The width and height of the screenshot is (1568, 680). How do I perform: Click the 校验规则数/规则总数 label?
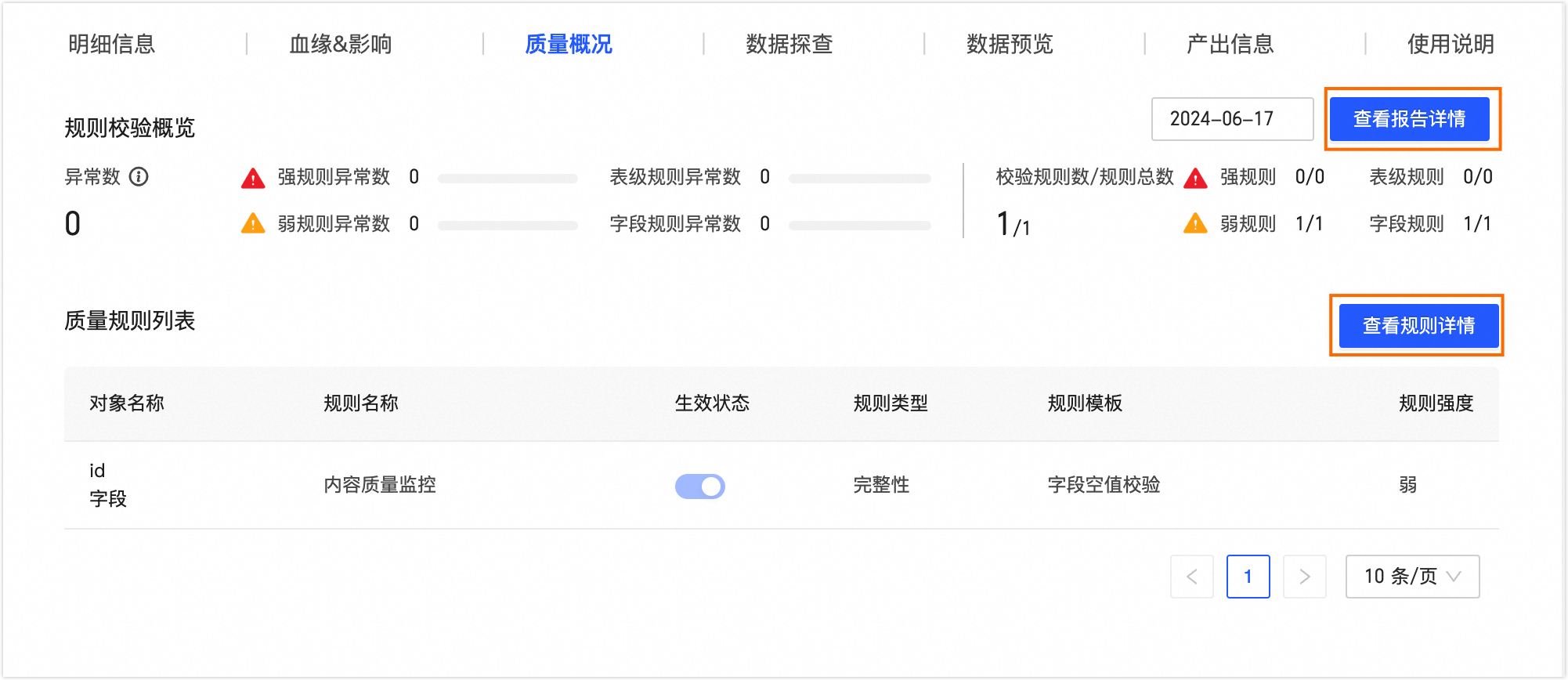(x=1085, y=177)
